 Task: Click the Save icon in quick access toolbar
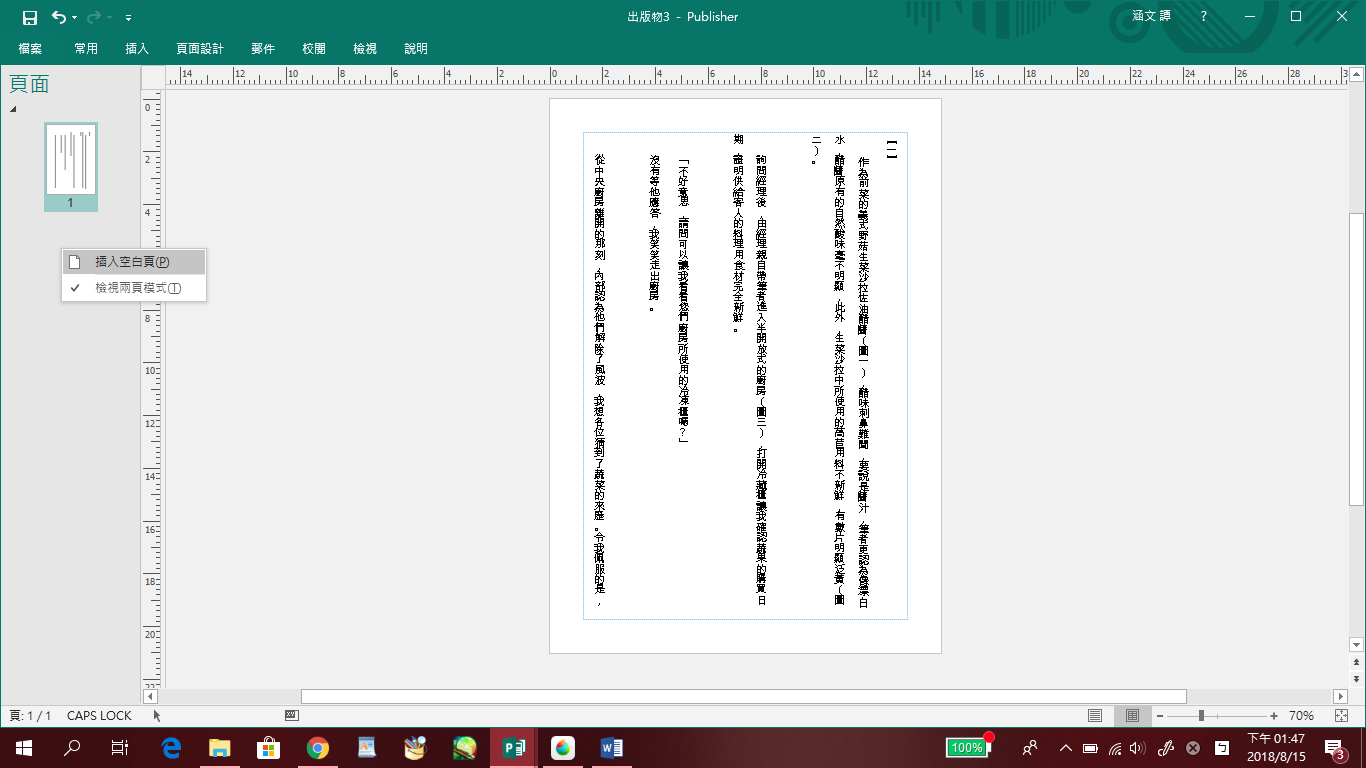tap(29, 17)
